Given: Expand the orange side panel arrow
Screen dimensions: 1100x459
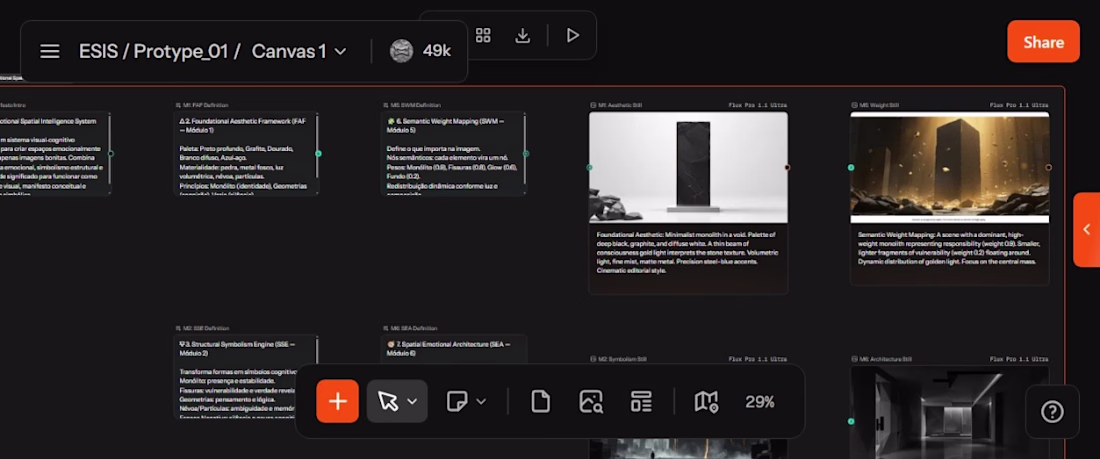Looking at the screenshot, I should point(1087,230).
